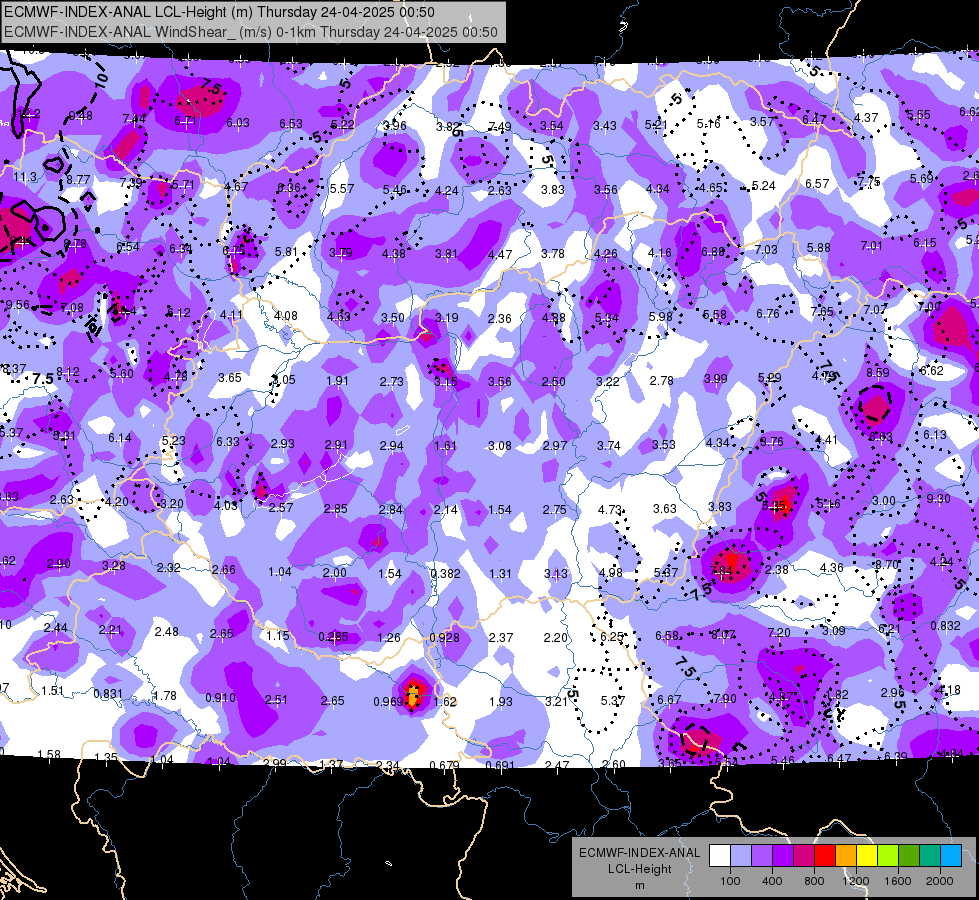Click the magenta legend swatch at 800

[x=804, y=856]
